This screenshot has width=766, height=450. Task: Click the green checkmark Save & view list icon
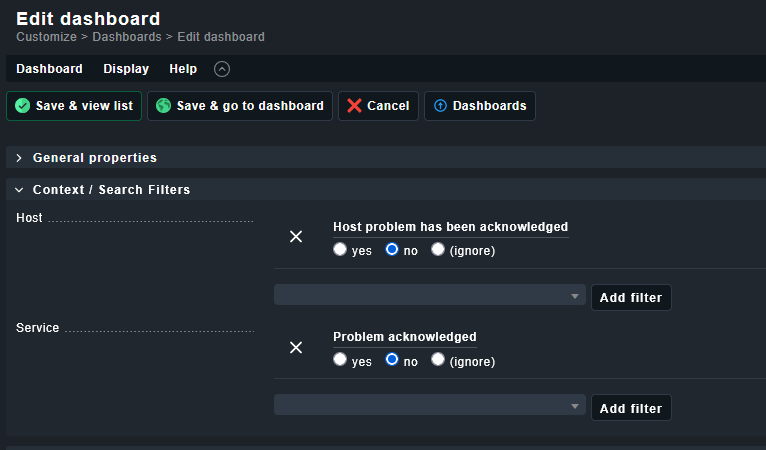(x=23, y=106)
